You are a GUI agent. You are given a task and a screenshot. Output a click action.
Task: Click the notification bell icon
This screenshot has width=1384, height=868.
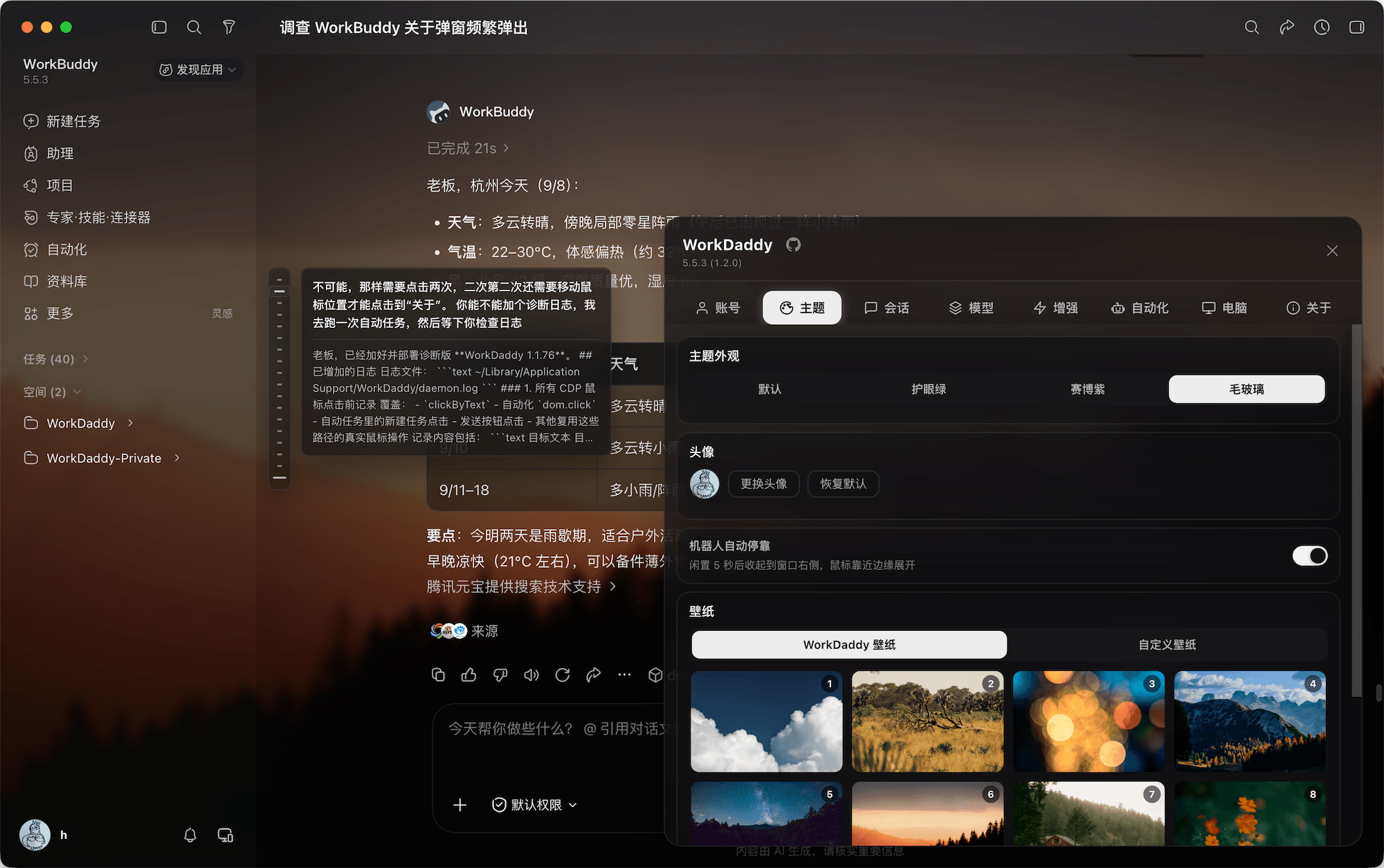coord(190,835)
